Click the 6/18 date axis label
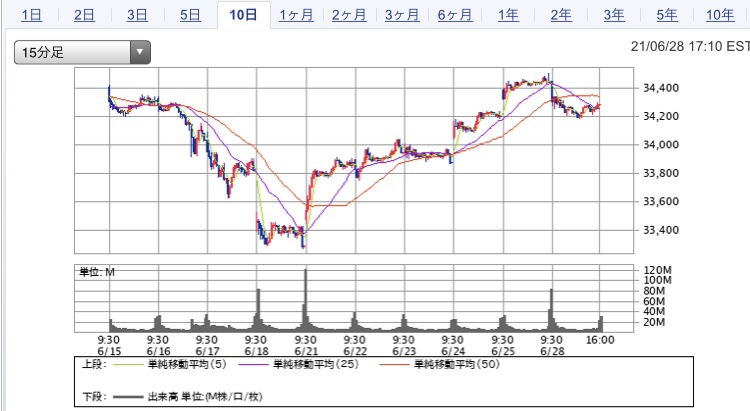This screenshot has height=411, width=750. [256, 351]
